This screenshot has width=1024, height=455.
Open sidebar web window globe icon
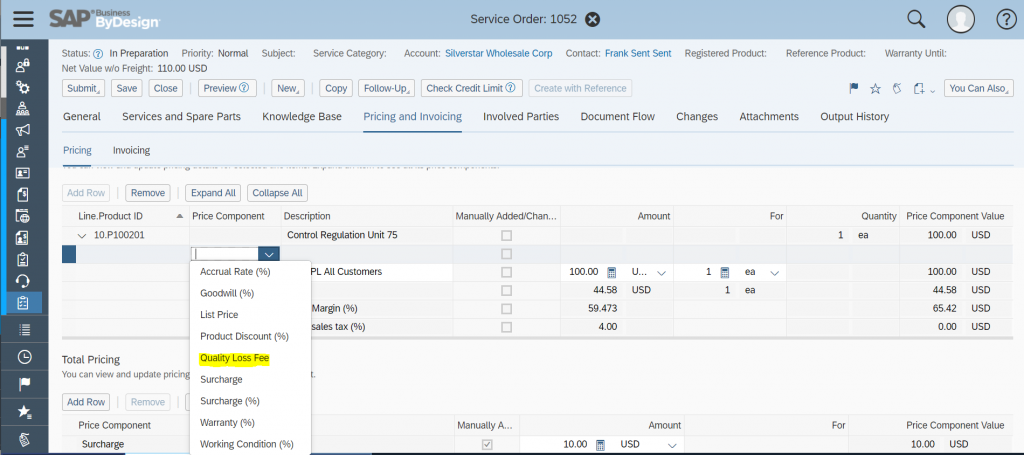pos(23,216)
